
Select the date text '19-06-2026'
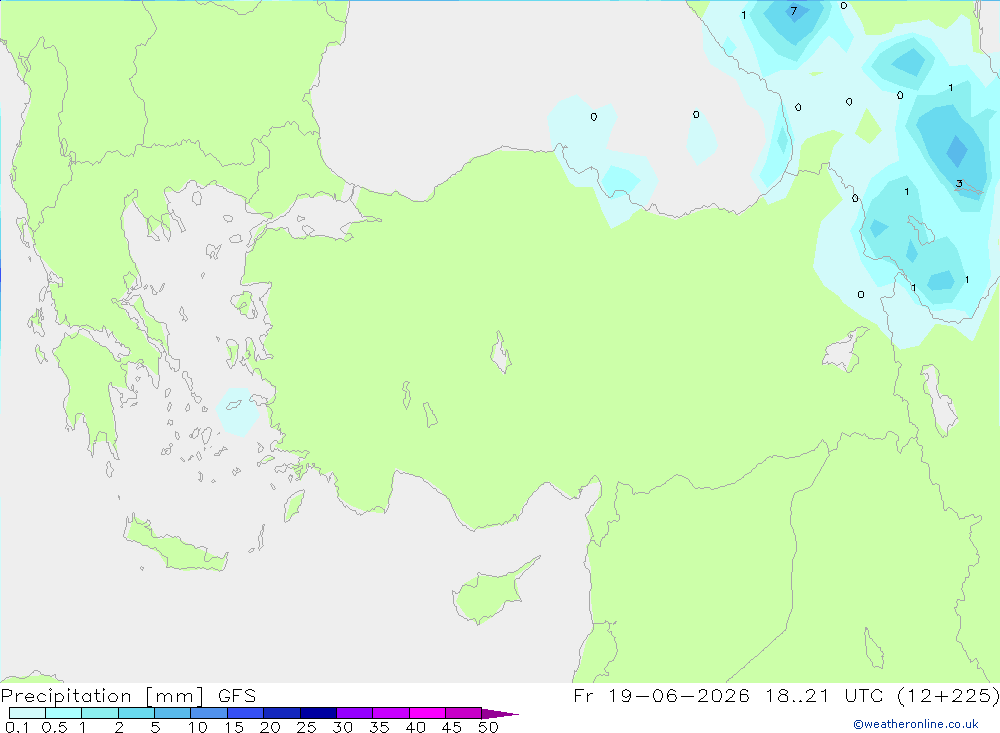click(679, 695)
